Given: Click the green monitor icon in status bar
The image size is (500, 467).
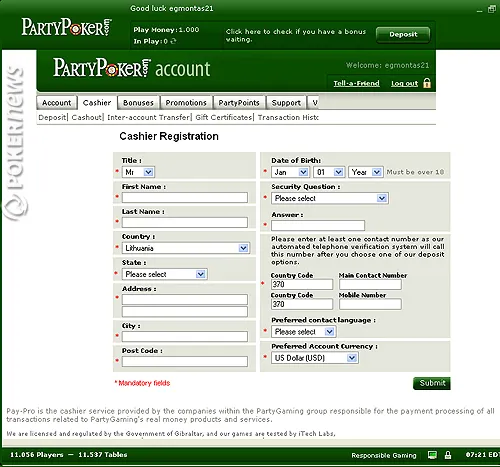Looking at the screenshot, I should [x=432, y=455].
